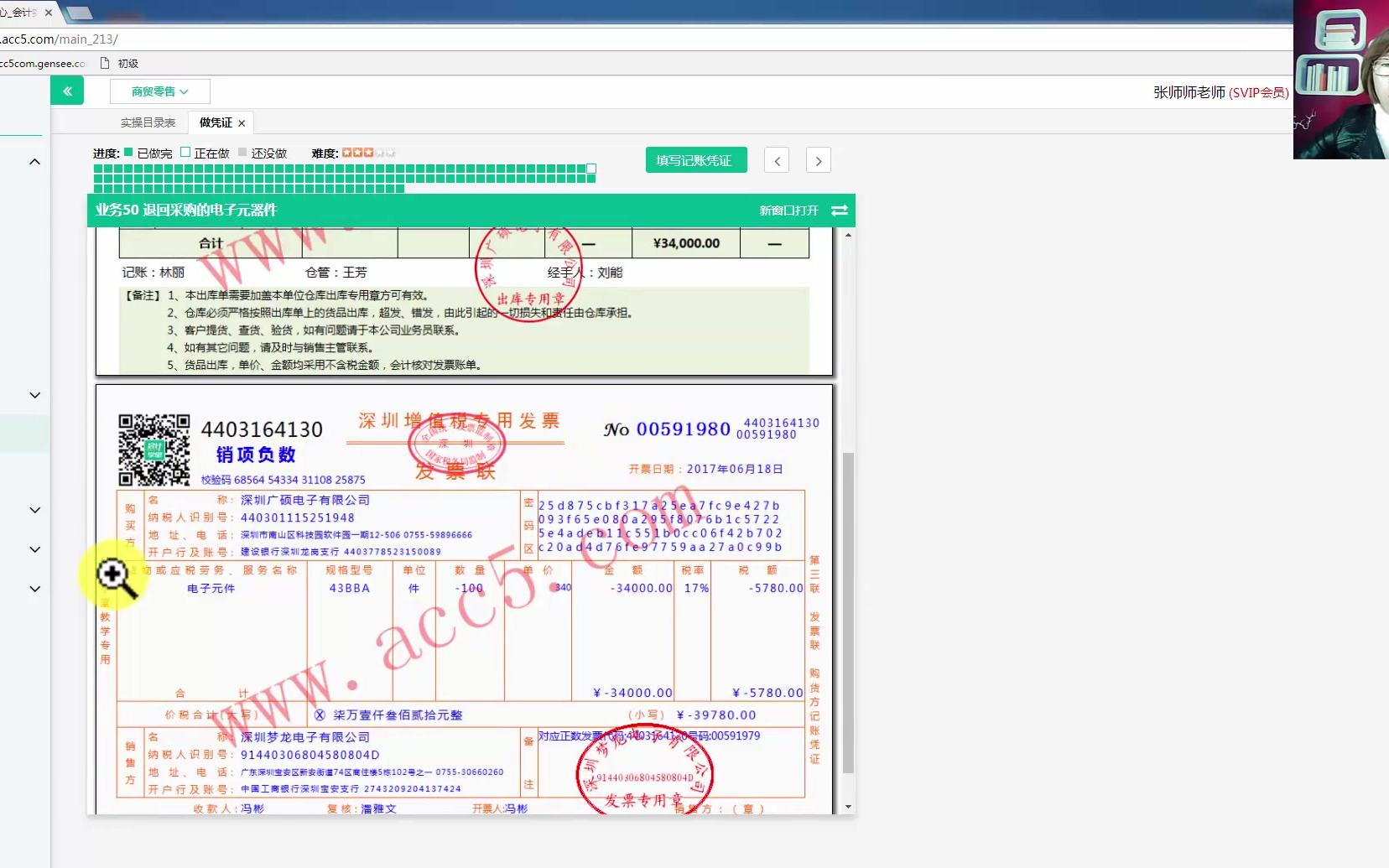Collapse the sidebar with the « icon
Image resolution: width=1389 pixels, height=868 pixels.
tap(67, 90)
